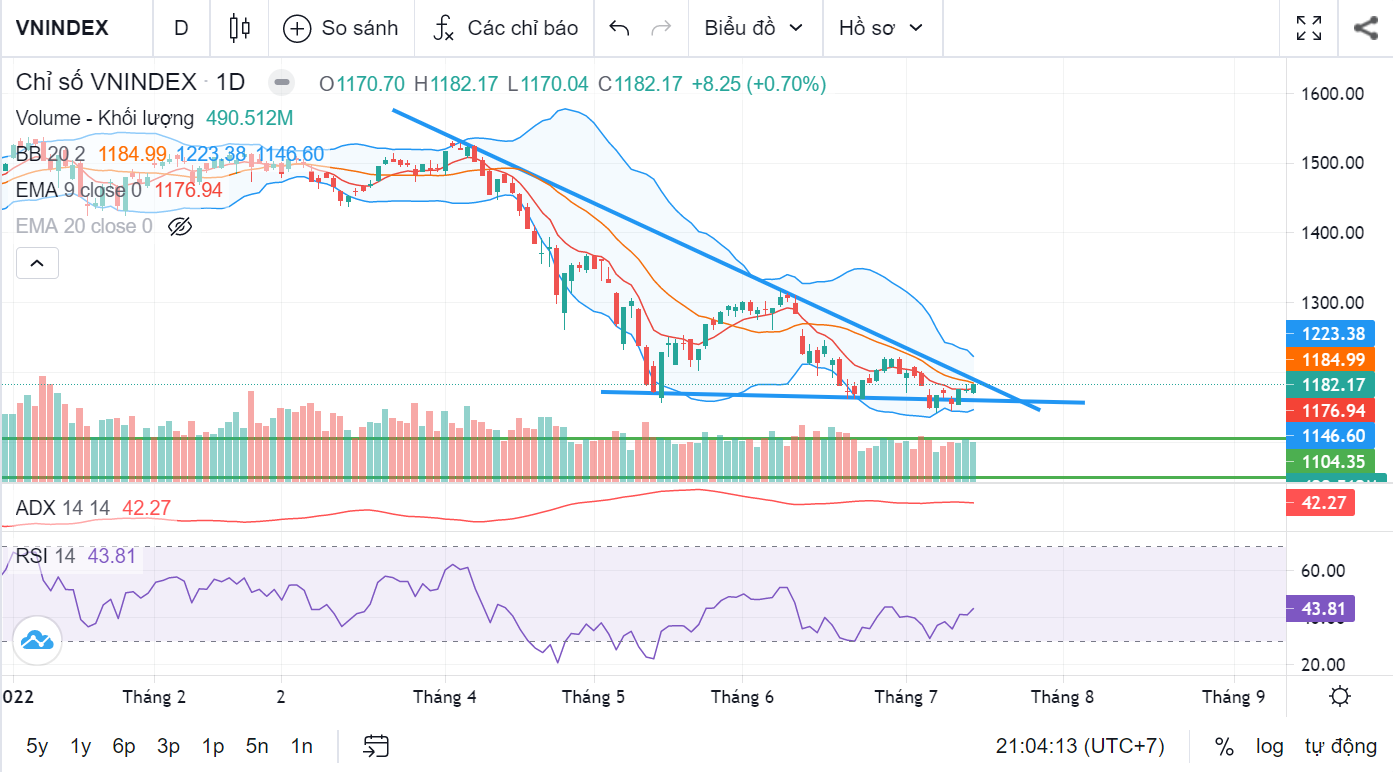Expand the Hồ sơ dropdown
Image resolution: width=1393 pixels, height=772 pixels.
click(x=881, y=28)
